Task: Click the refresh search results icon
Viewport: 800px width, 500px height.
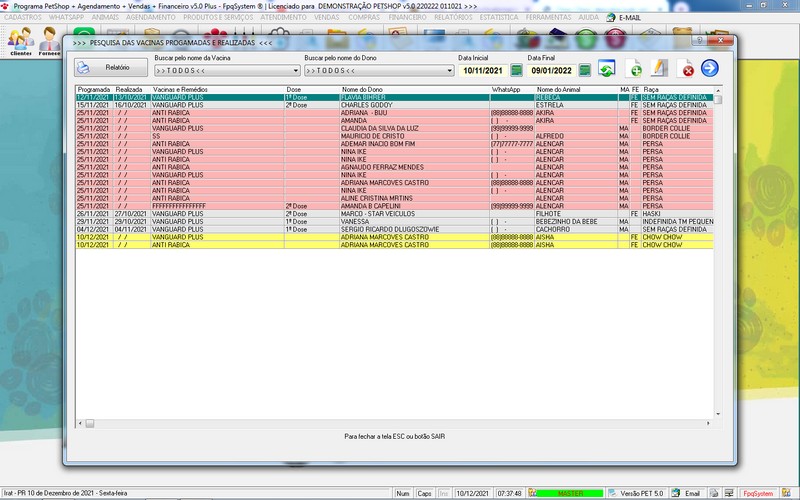Action: click(607, 68)
